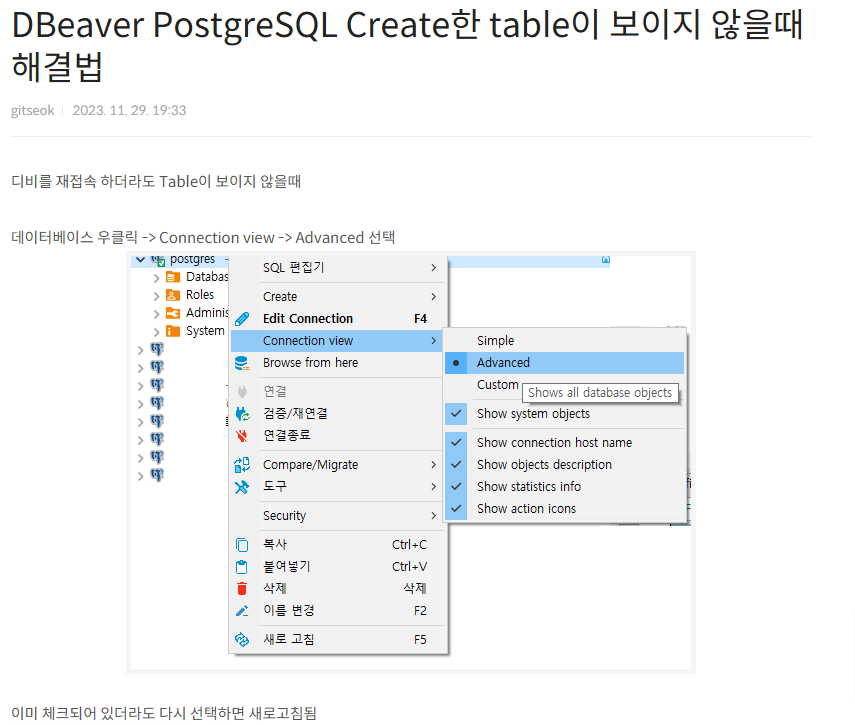Screen dimensions: 855x725
Task: Click the Administer folder icon
Action: tap(173, 313)
